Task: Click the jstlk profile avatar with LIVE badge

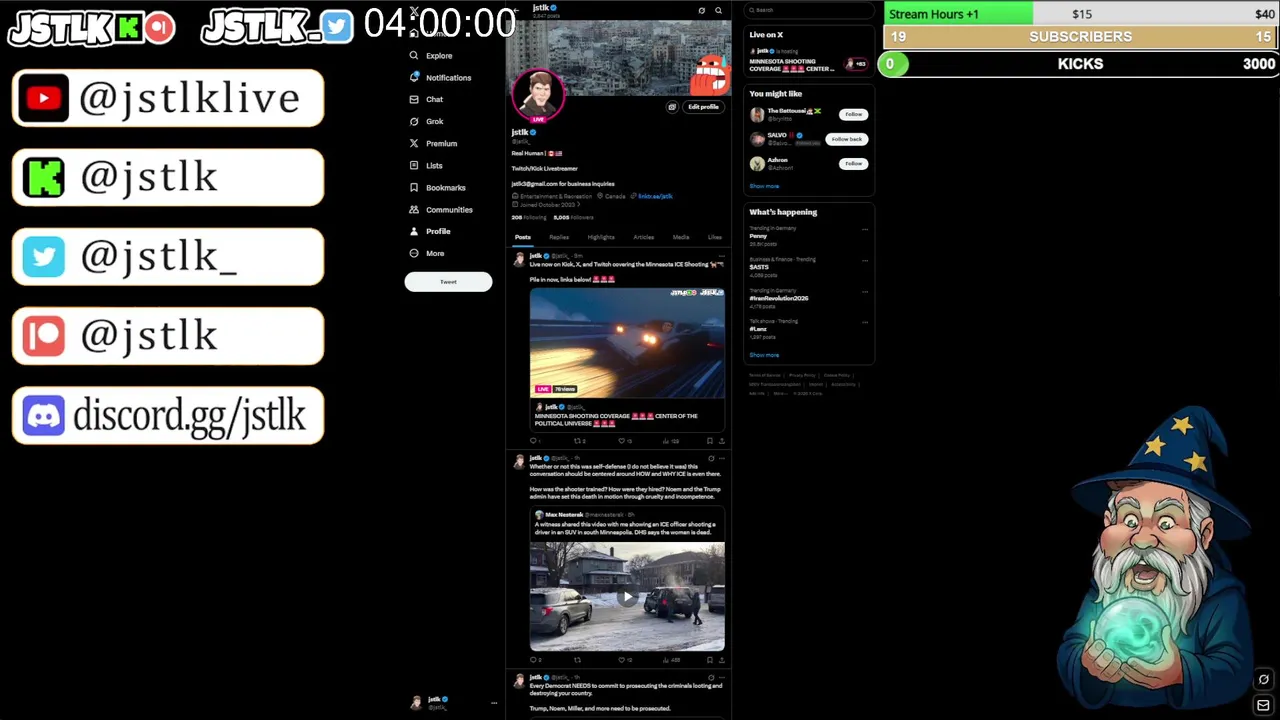Action: [x=539, y=95]
